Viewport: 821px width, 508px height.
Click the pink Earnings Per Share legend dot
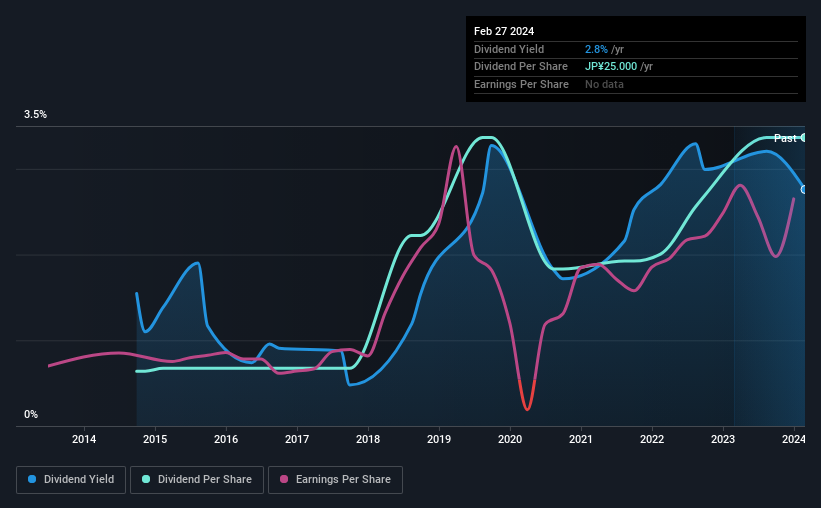pyautogui.click(x=284, y=479)
